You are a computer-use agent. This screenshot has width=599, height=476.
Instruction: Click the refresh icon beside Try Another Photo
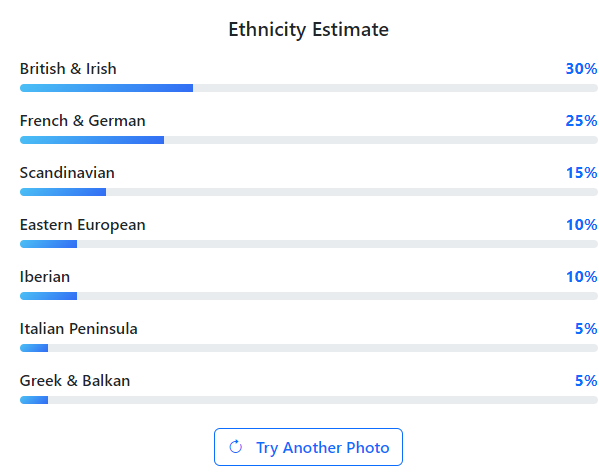[x=235, y=447]
